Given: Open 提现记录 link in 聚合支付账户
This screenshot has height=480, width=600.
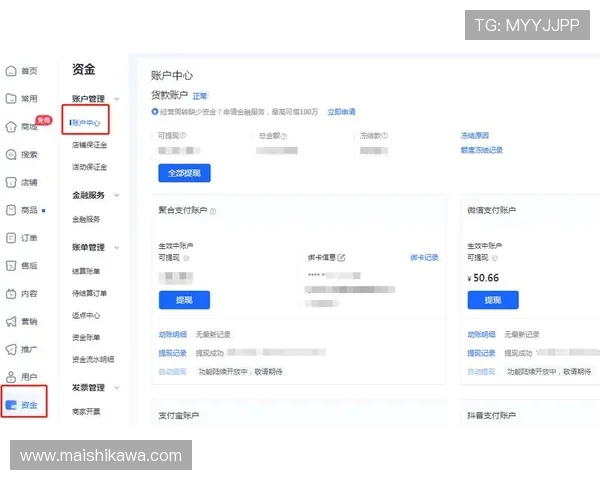Looking at the screenshot, I should (x=173, y=353).
